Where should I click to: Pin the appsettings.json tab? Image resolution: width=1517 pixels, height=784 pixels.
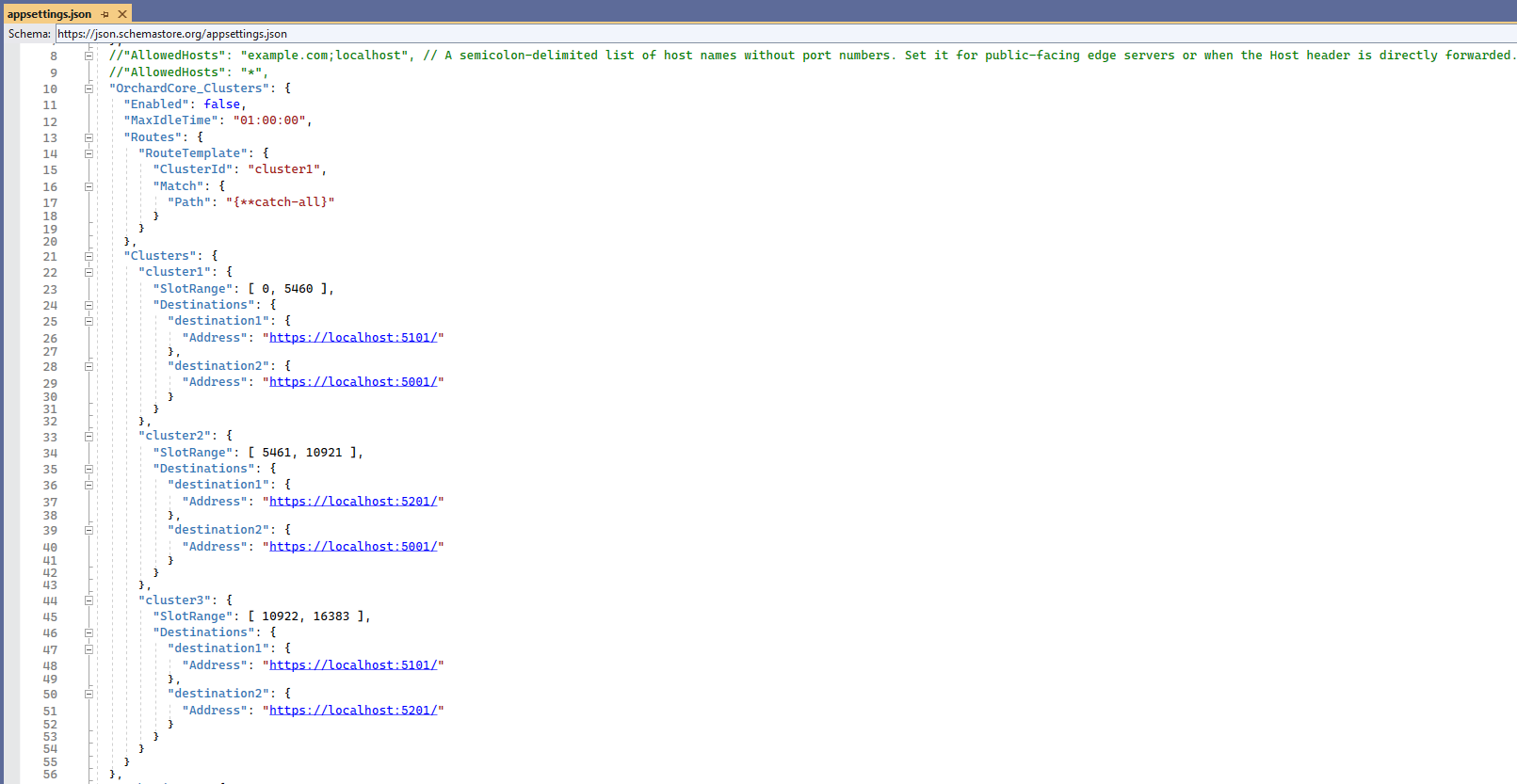pyautogui.click(x=105, y=14)
